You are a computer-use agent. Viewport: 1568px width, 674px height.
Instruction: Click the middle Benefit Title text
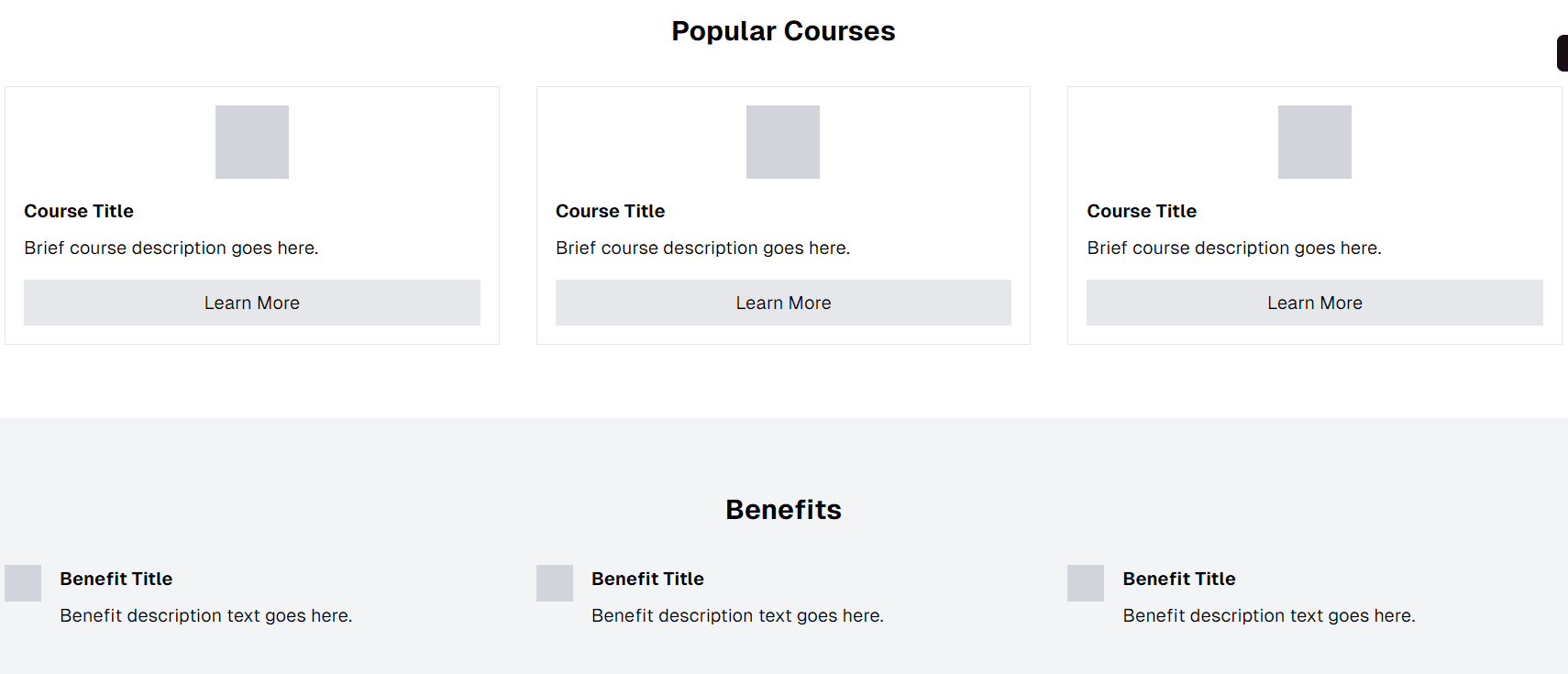(x=647, y=579)
